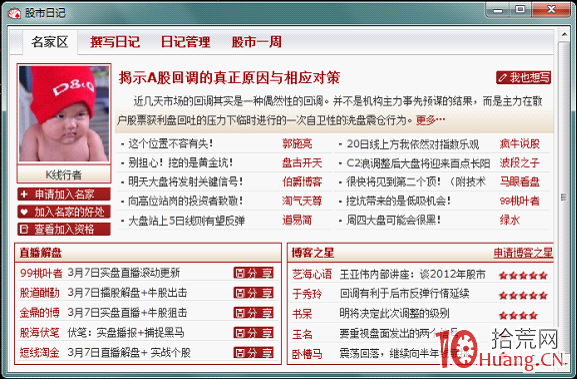
Task: Open the 日记管理 tab
Action: [186, 42]
